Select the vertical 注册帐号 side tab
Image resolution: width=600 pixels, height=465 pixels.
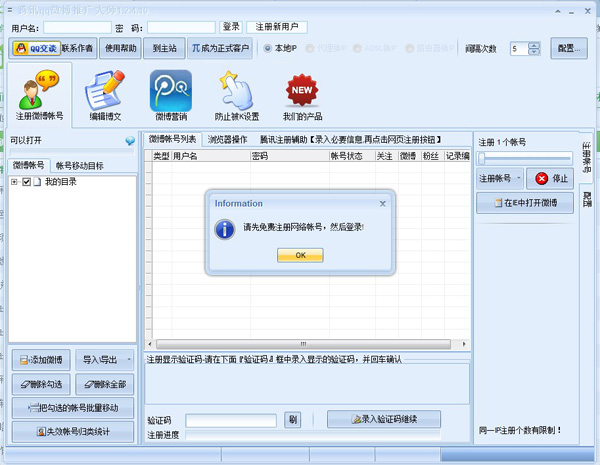[x=586, y=157]
